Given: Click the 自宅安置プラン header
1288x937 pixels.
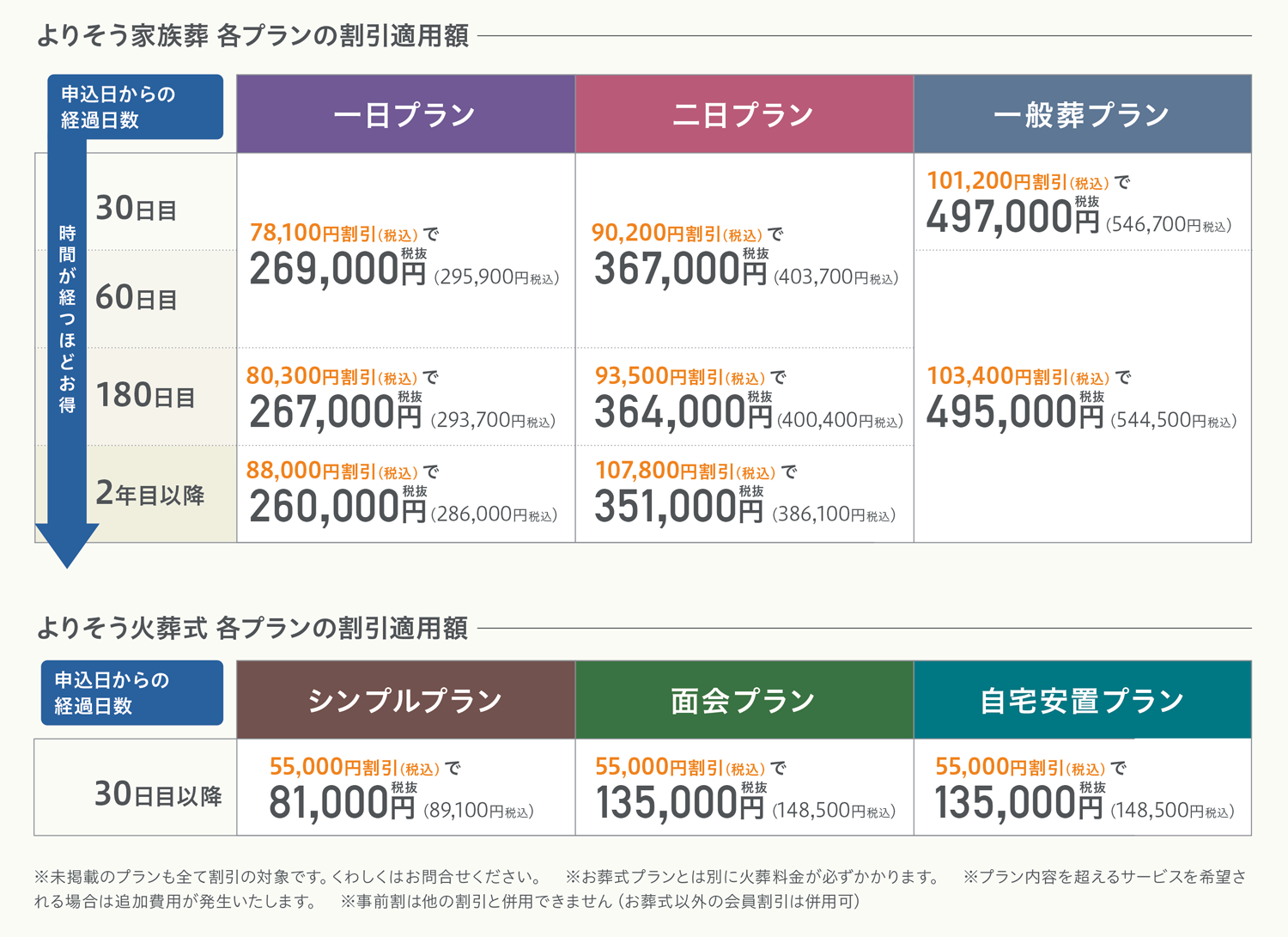Looking at the screenshot, I should click(x=1082, y=700).
